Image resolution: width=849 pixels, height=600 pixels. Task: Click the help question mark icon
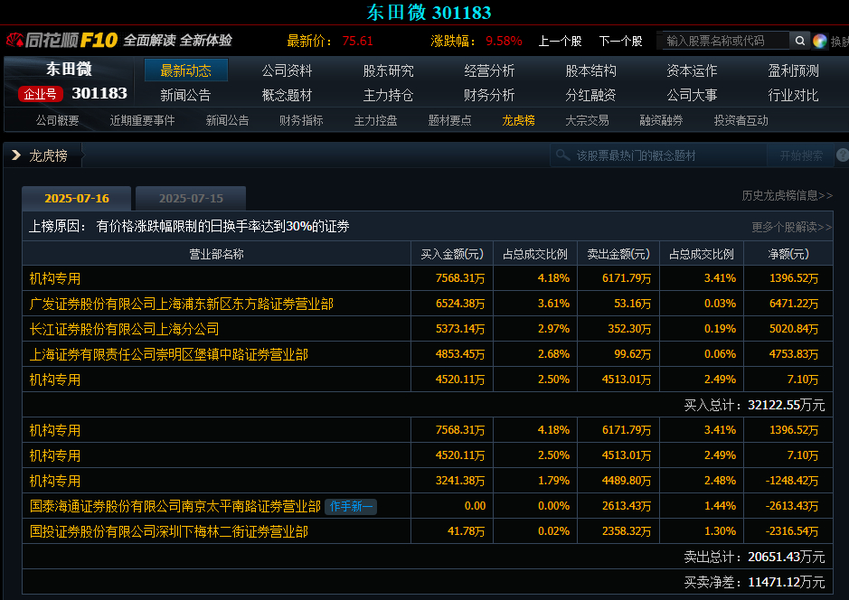point(843,155)
